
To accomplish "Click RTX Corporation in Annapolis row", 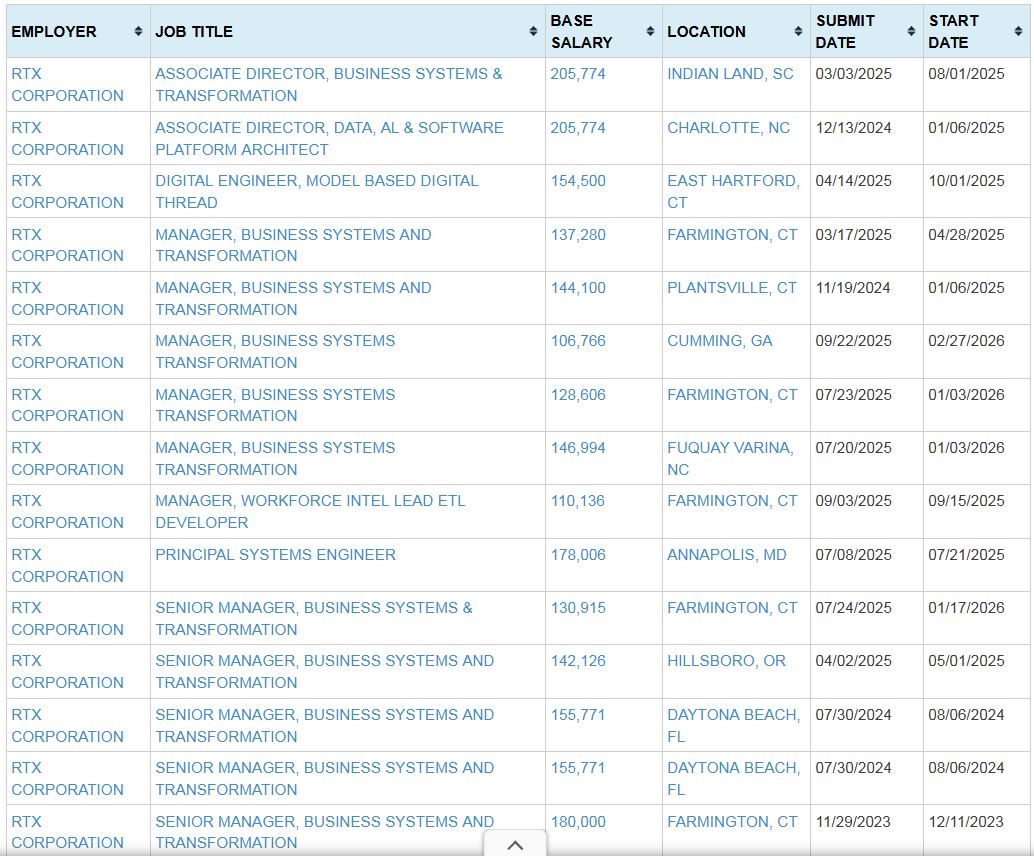I will (67, 565).
